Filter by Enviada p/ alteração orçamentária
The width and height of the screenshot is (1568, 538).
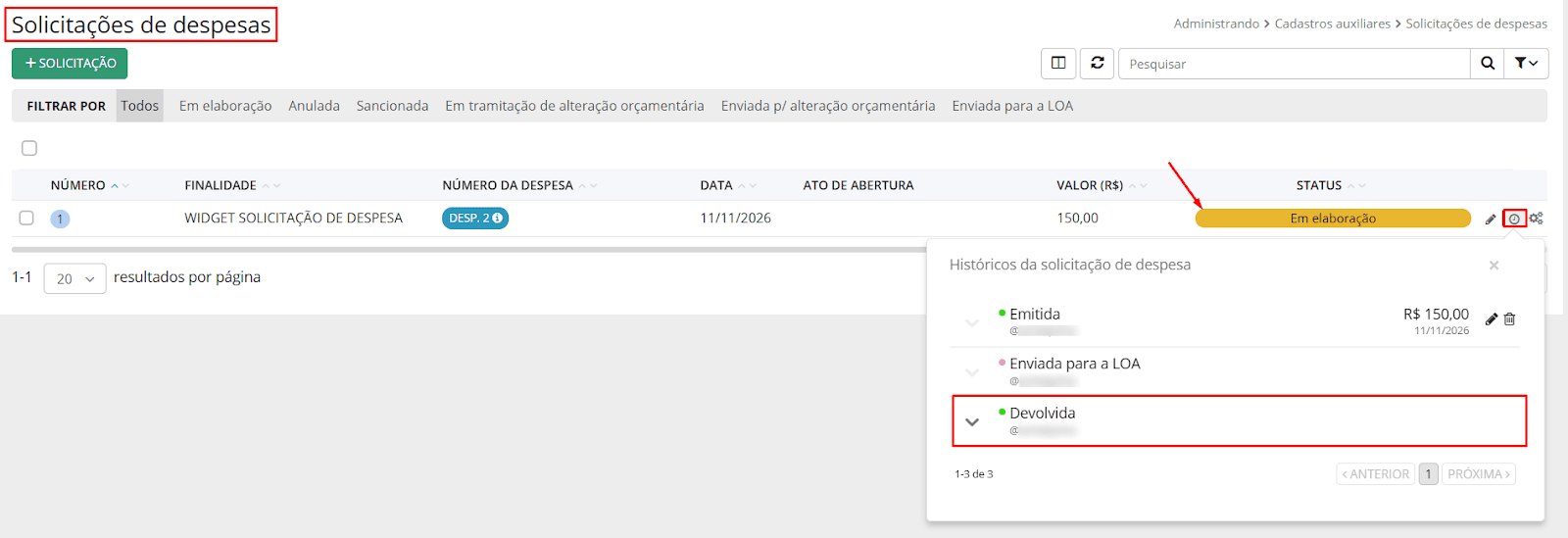[828, 106]
